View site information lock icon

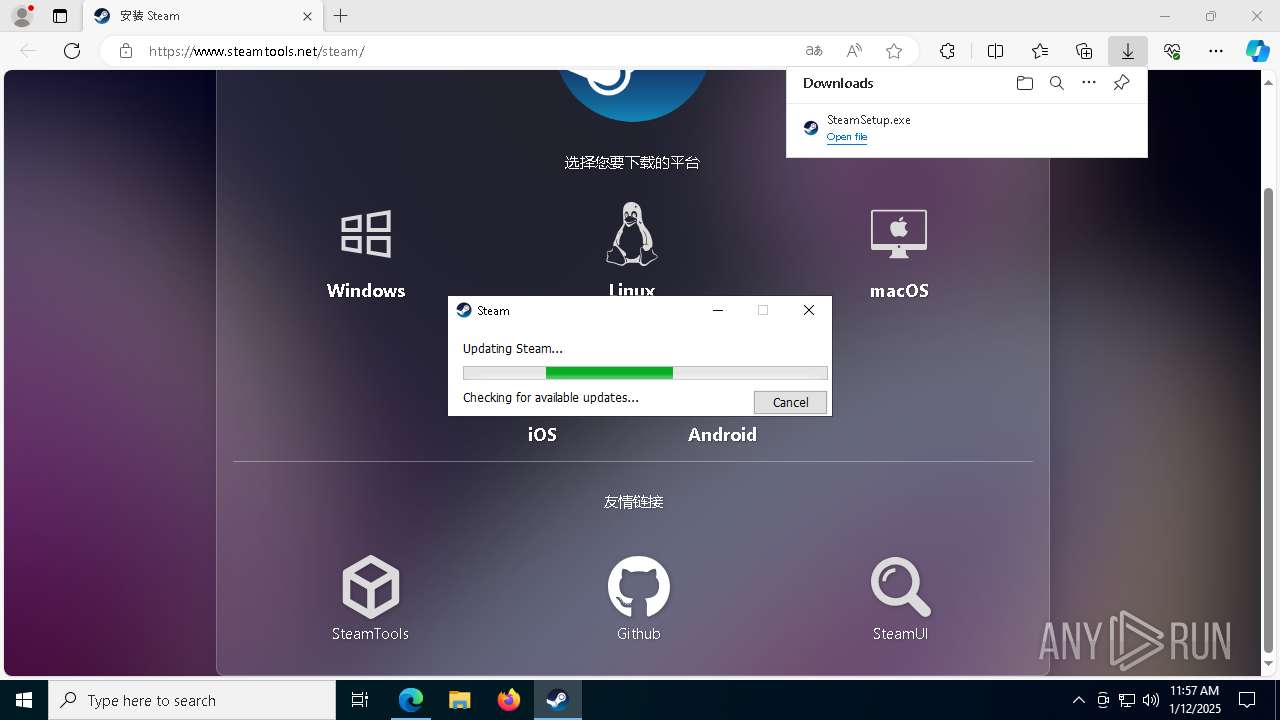point(126,51)
